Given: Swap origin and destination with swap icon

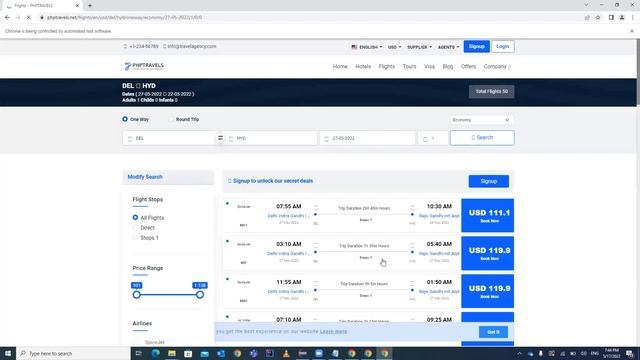Looking at the screenshot, I should point(220,138).
